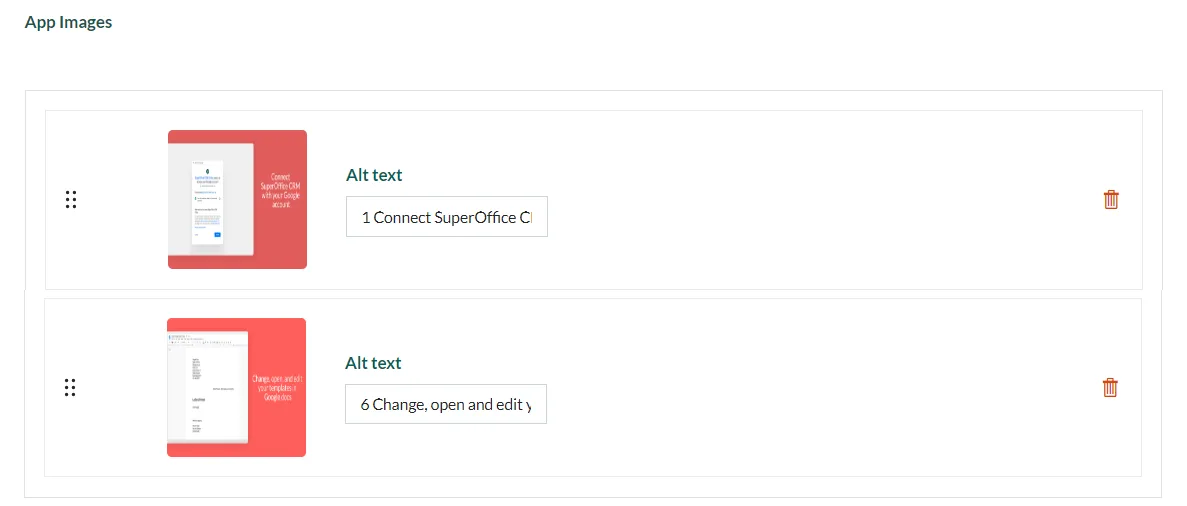Grab the drag handle of the first image row
The width and height of the screenshot is (1187, 506).
pyautogui.click(x=71, y=199)
